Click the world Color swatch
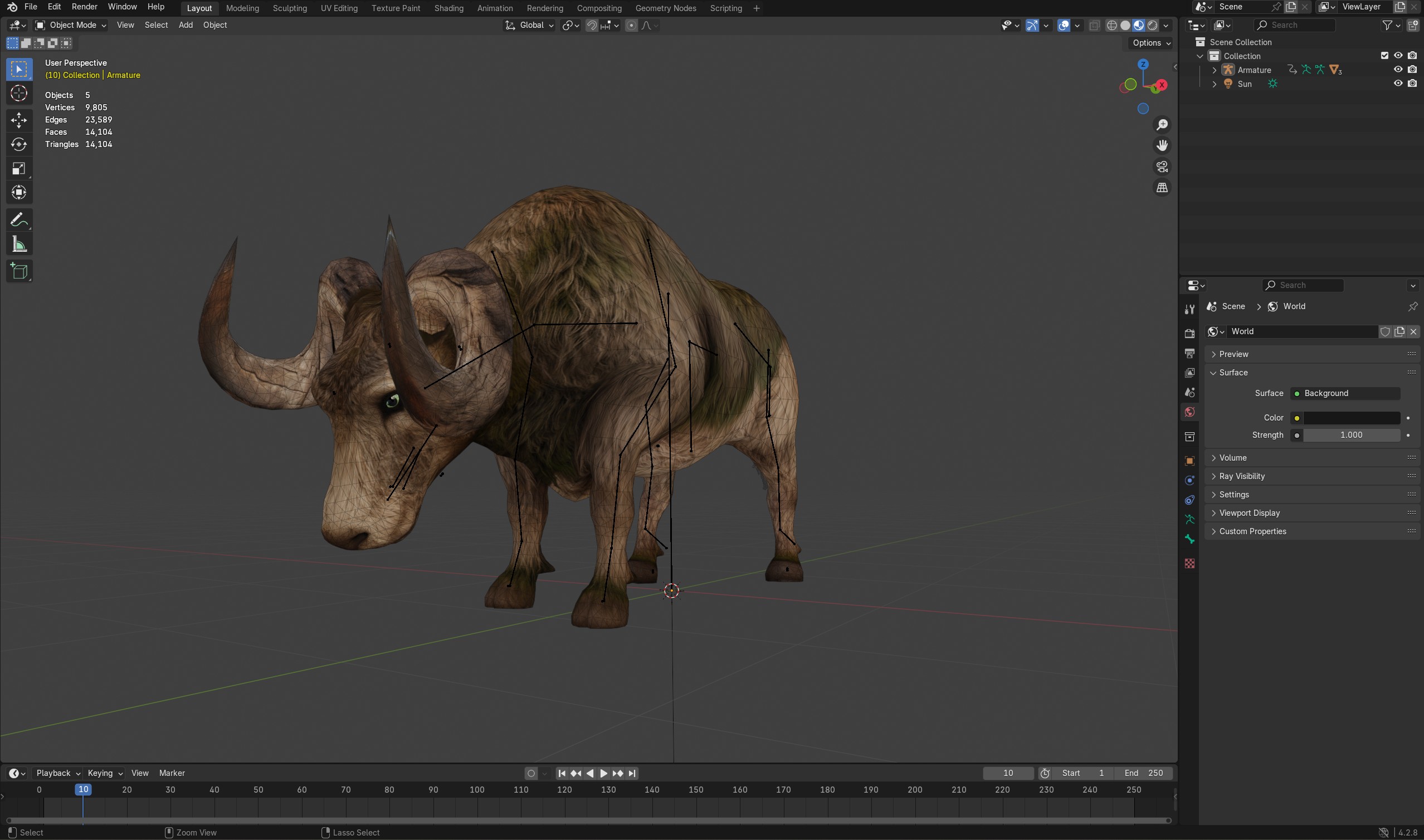The image size is (1424, 840). pos(1351,418)
